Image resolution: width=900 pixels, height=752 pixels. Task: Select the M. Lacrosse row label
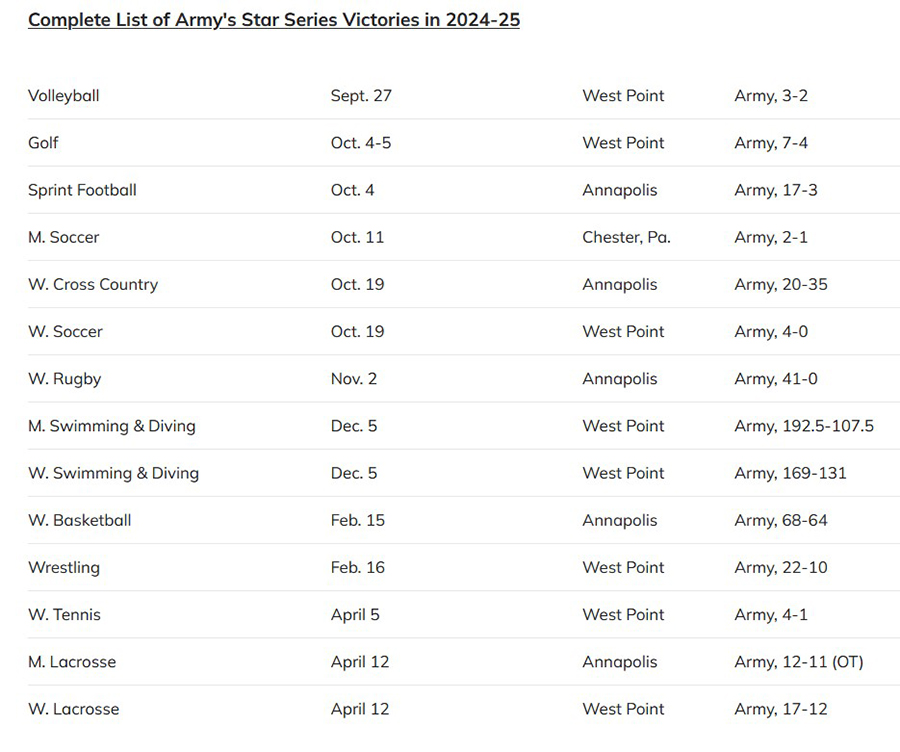click(x=72, y=662)
